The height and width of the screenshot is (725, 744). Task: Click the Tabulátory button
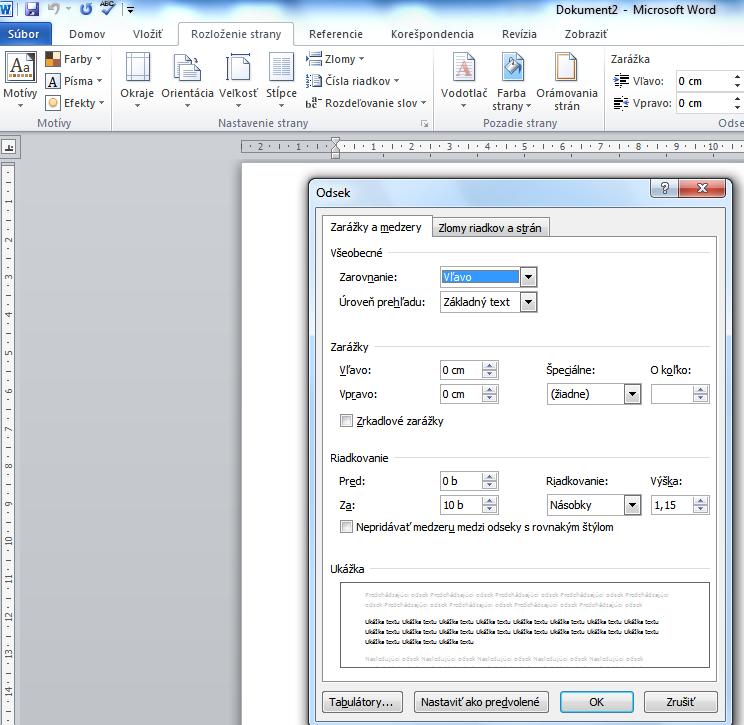[363, 702]
